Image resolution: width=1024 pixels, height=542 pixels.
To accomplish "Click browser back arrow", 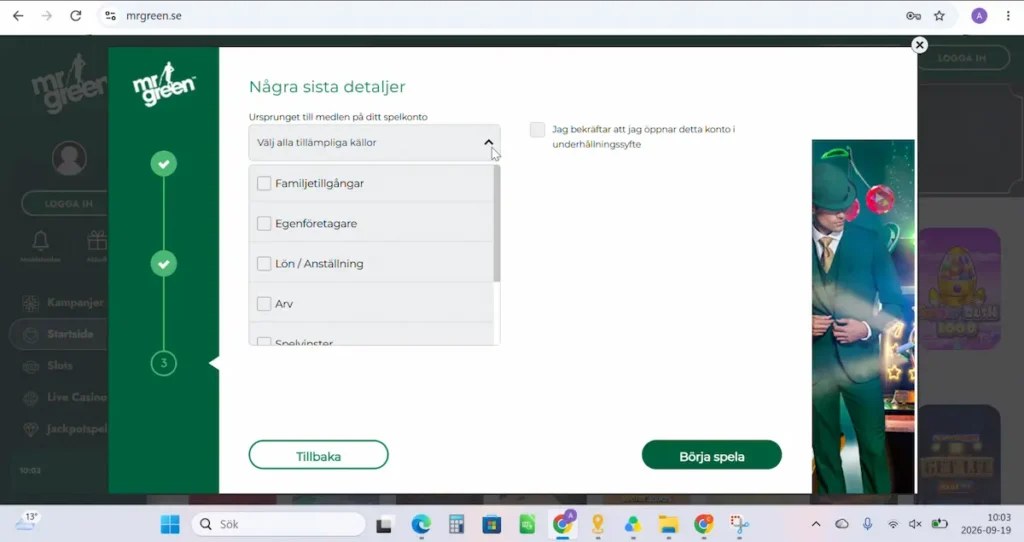I will pyautogui.click(x=18, y=16).
